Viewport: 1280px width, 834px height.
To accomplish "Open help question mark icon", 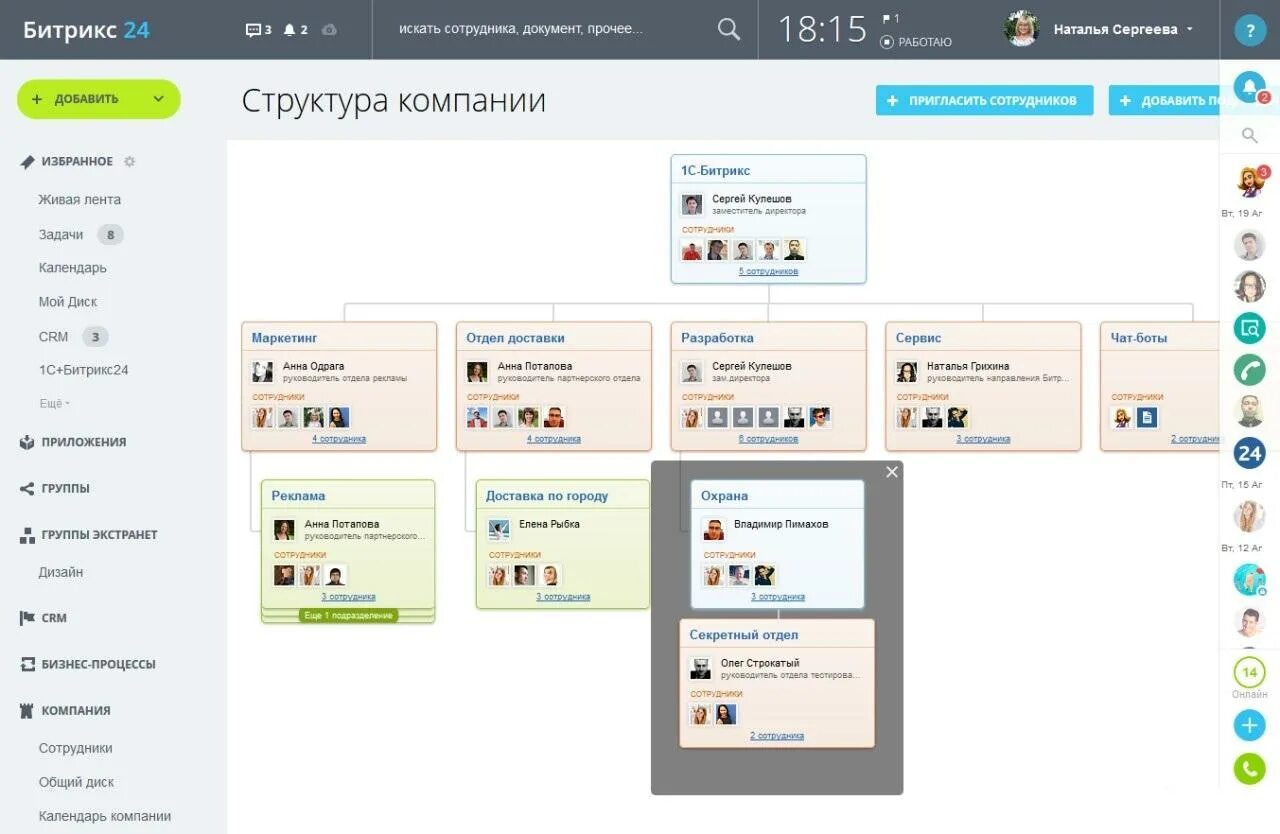I will click(1250, 30).
